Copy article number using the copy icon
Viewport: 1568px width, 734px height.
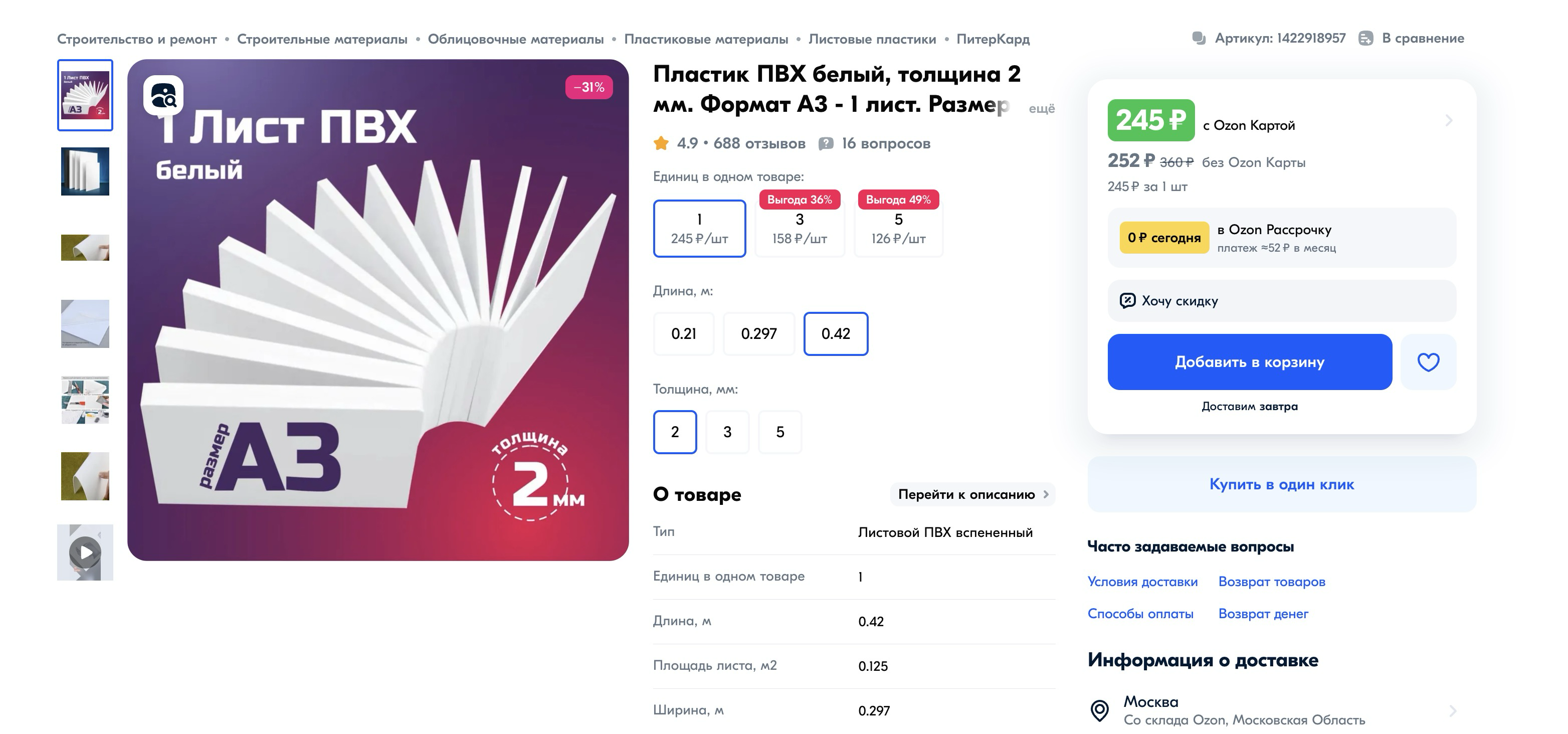click(x=1199, y=38)
